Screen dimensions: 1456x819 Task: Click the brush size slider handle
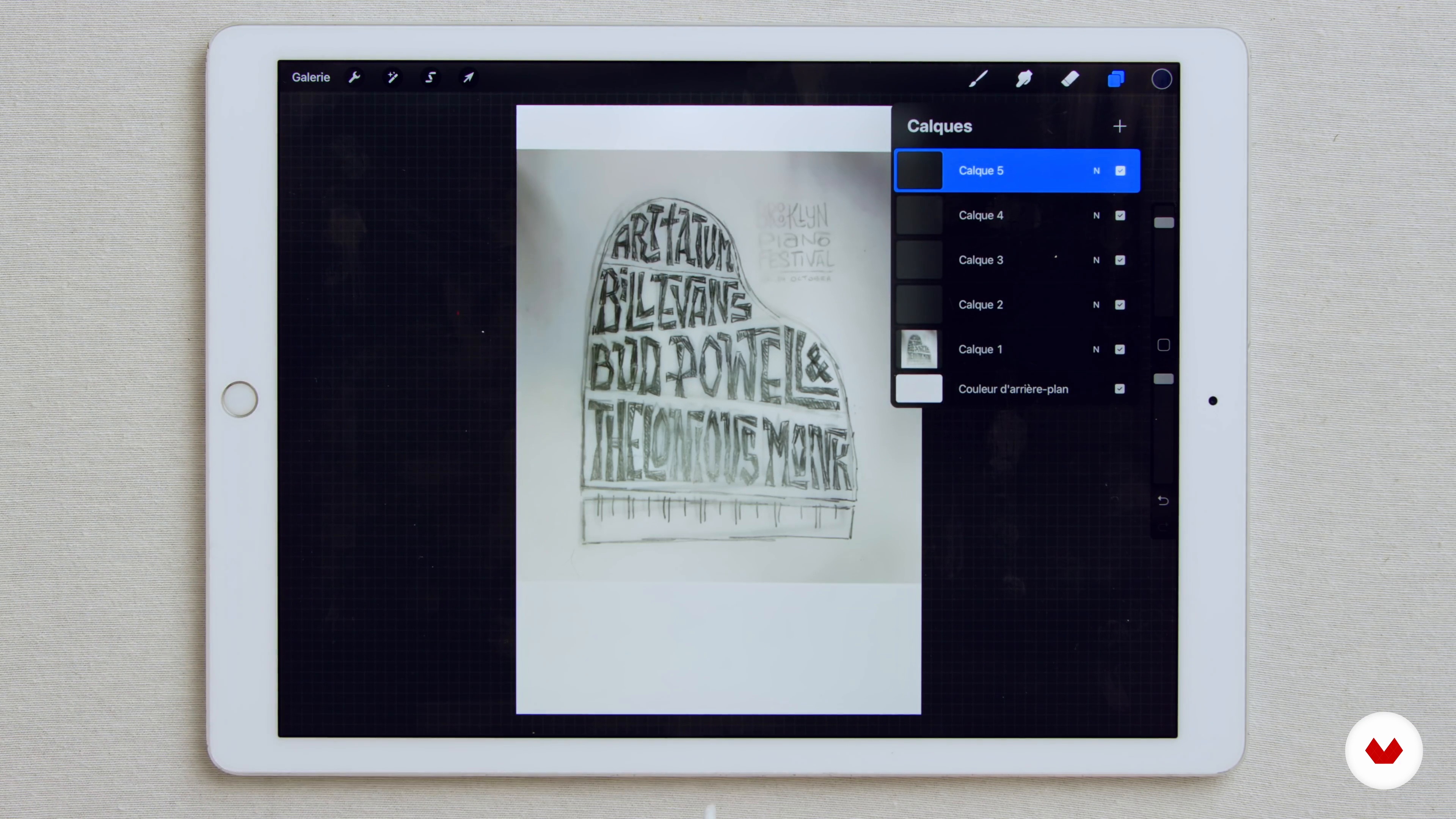coord(1164,223)
